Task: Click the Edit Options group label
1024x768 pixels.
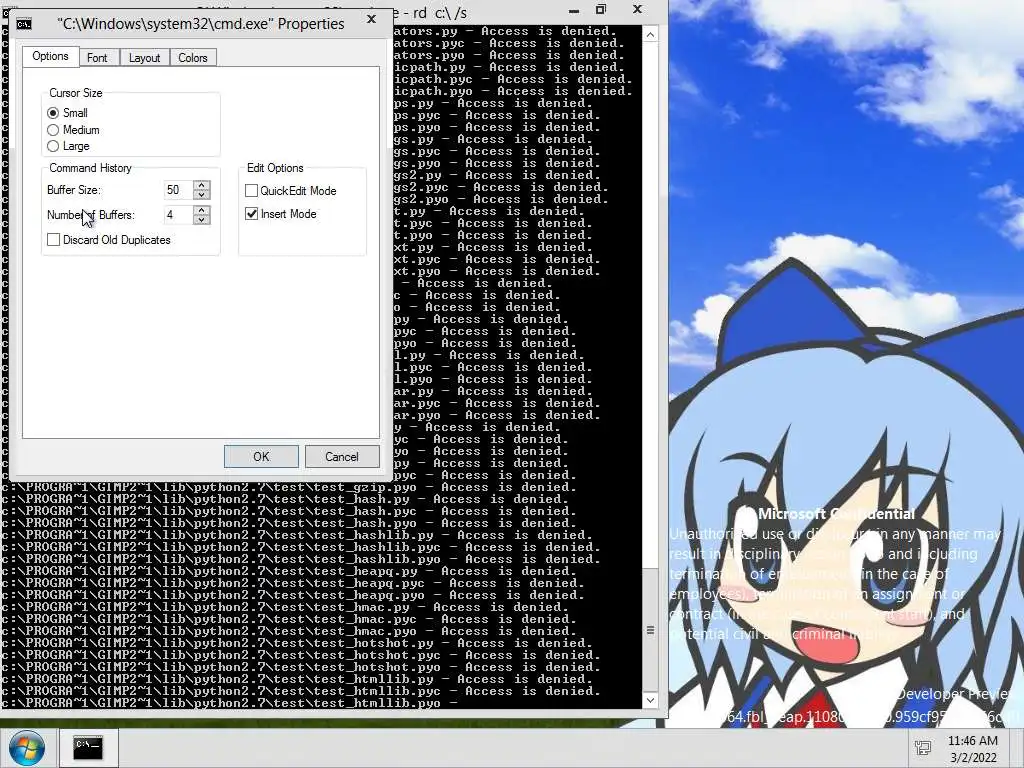Action: click(275, 168)
